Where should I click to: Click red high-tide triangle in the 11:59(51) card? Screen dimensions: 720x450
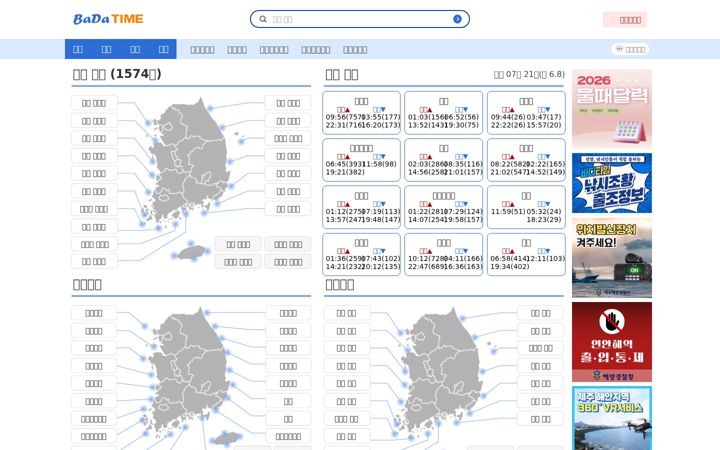pos(512,204)
